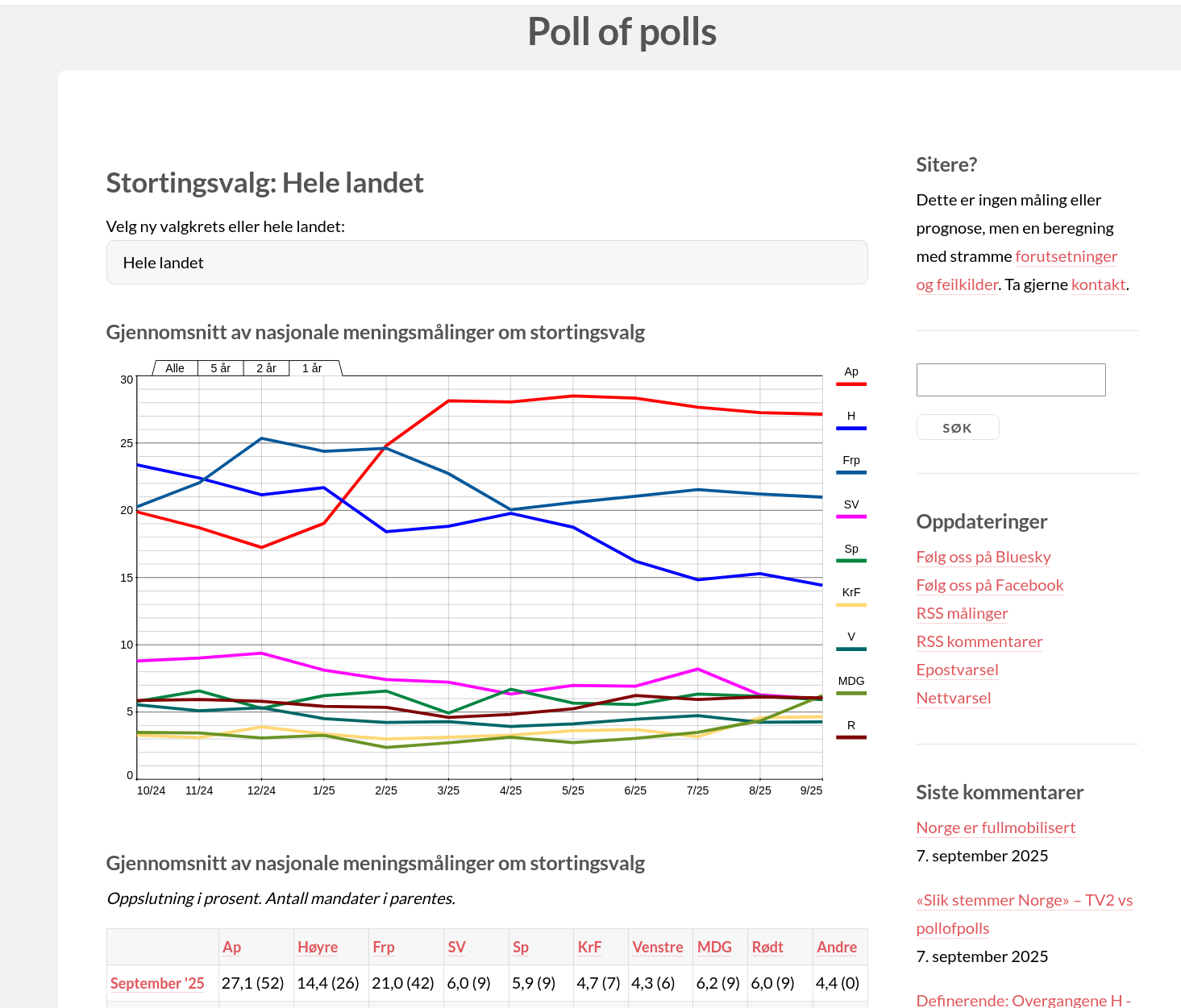Open the Epostvarsel link
The height and width of the screenshot is (1008, 1181).
pos(957,670)
